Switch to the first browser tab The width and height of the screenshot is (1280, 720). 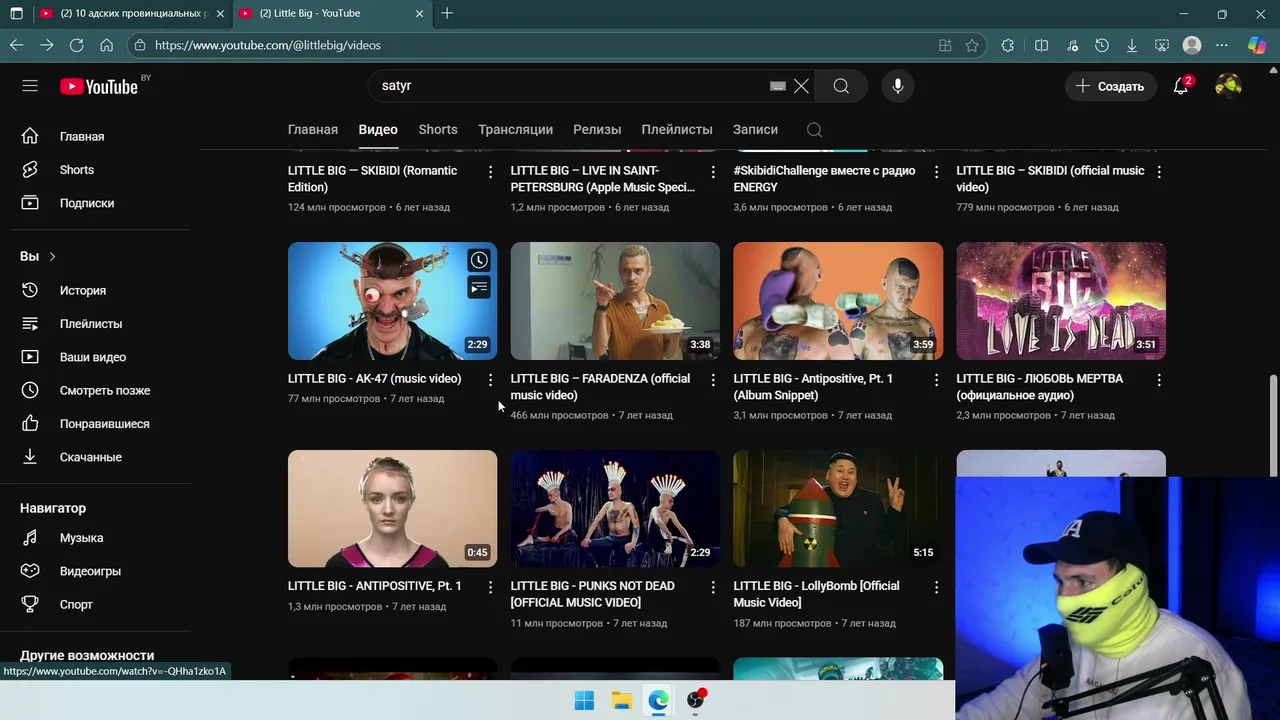pyautogui.click(x=131, y=14)
